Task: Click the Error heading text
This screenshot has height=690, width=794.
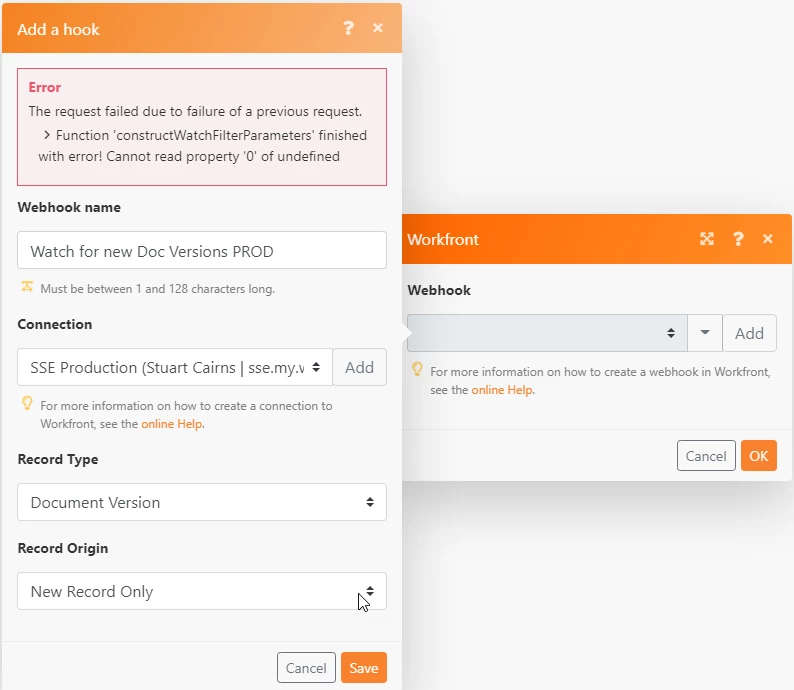Action: coord(45,88)
